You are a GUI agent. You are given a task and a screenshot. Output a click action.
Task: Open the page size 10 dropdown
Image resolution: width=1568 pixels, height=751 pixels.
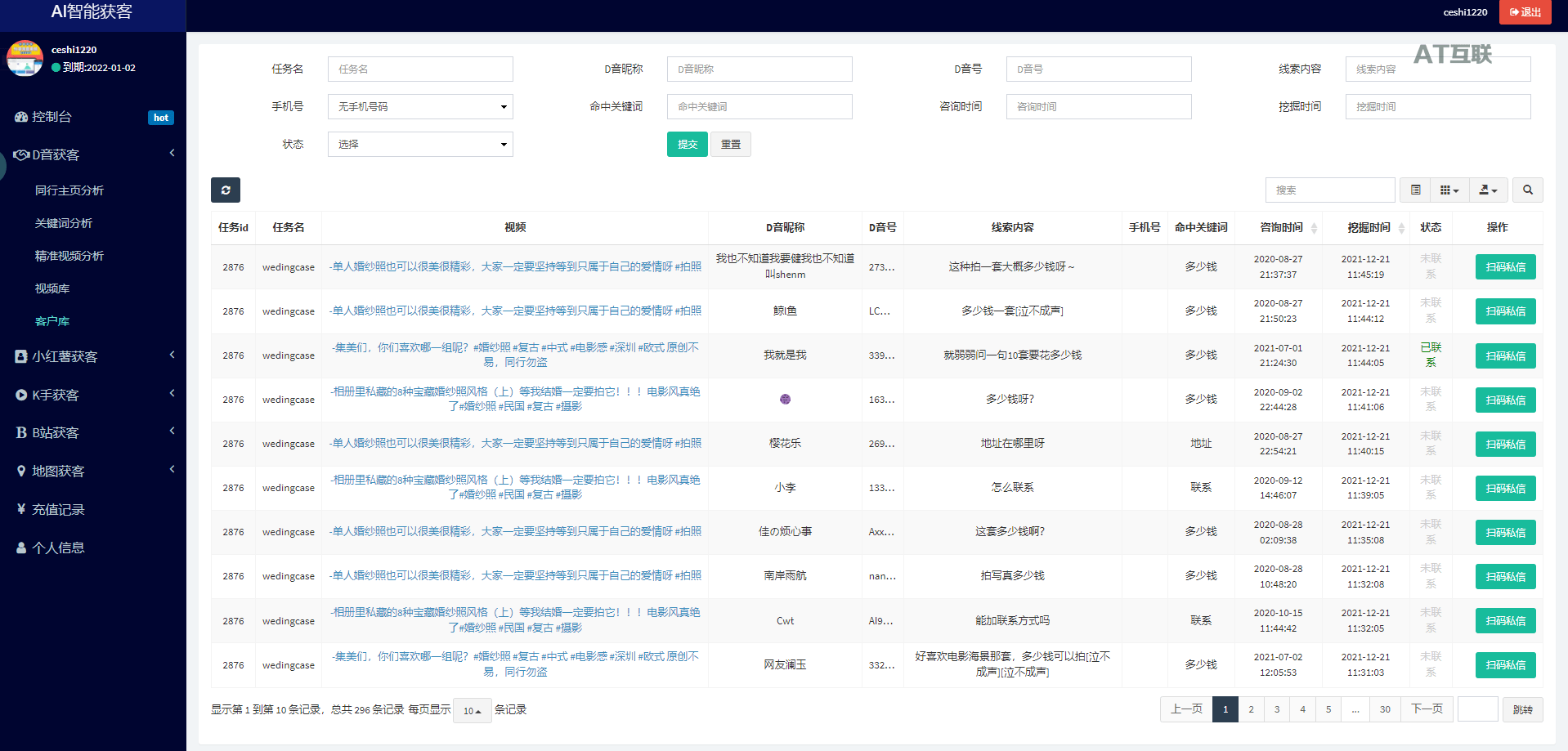click(473, 710)
